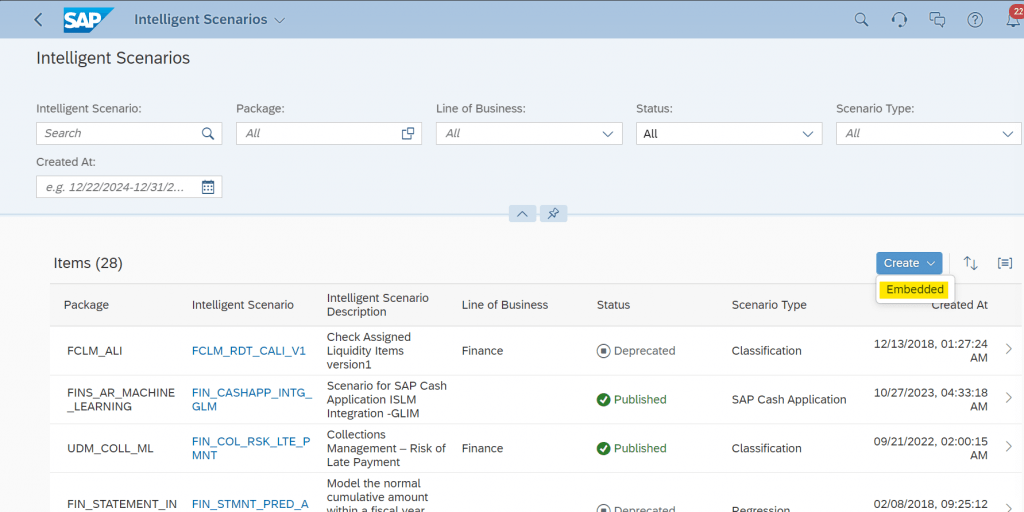The width and height of the screenshot is (1024, 512).
Task: Click the Intelligent Scenario search field
Action: pyautogui.click(x=129, y=133)
